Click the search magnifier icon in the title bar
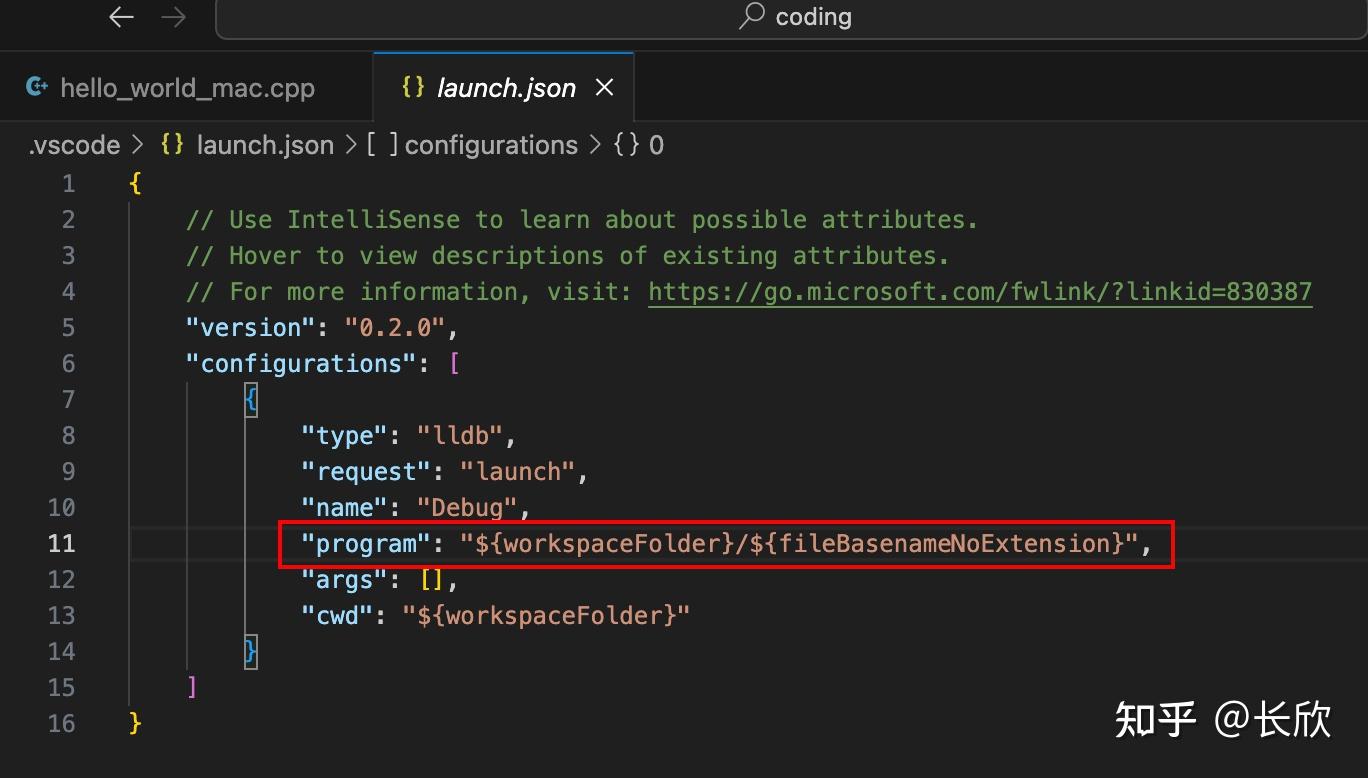1368x778 pixels. (752, 16)
